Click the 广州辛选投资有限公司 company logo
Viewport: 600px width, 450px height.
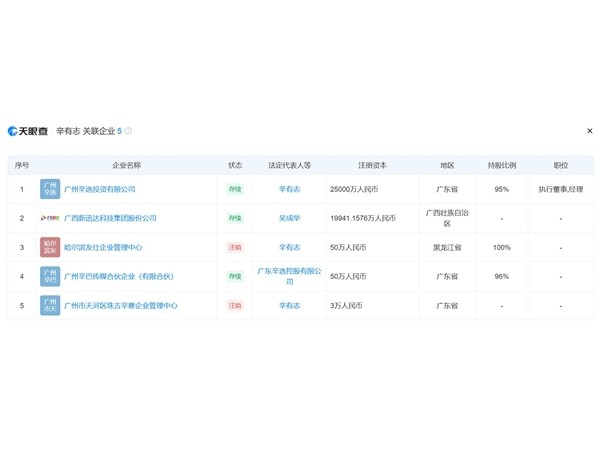50,189
